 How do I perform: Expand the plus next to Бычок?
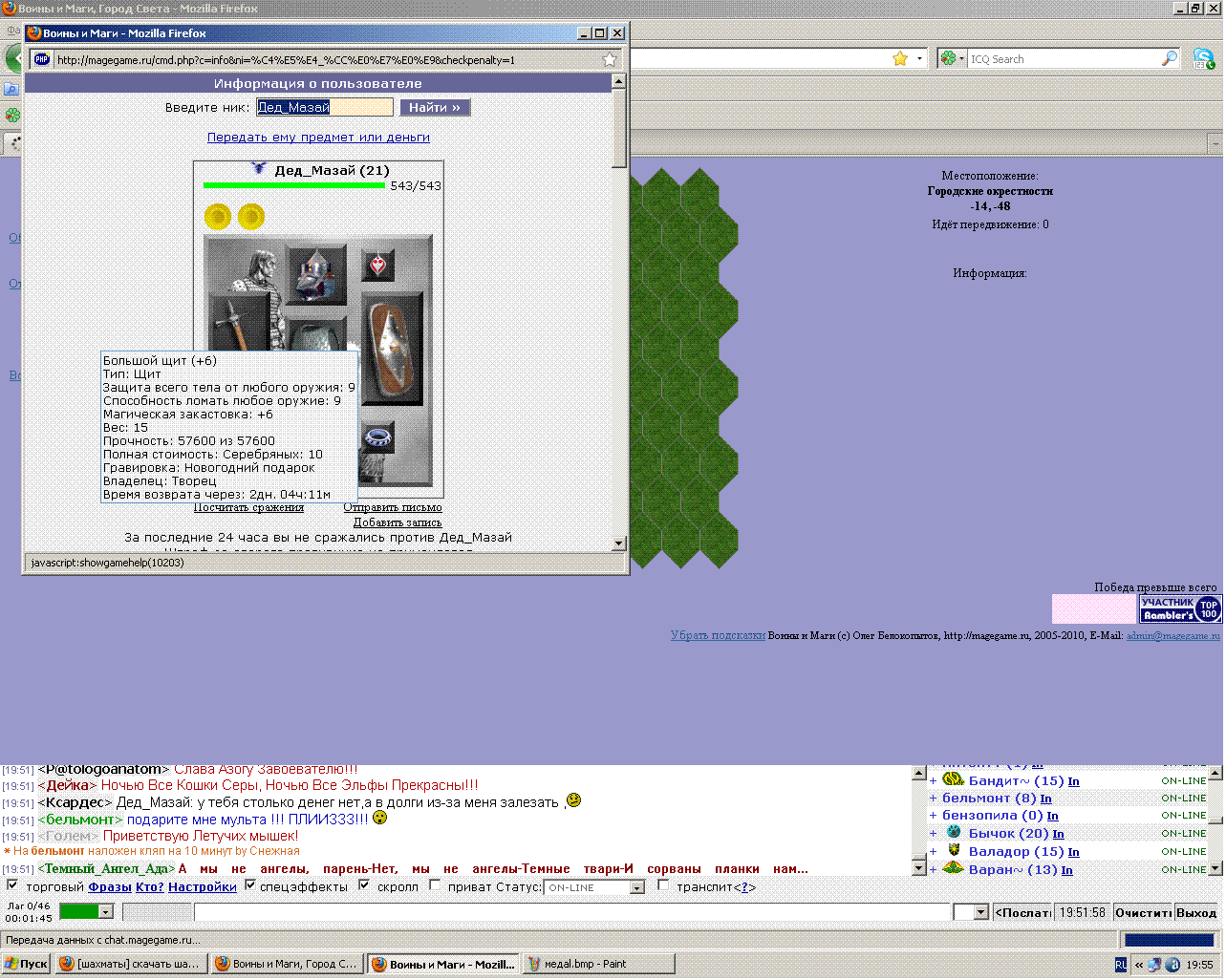coord(934,834)
